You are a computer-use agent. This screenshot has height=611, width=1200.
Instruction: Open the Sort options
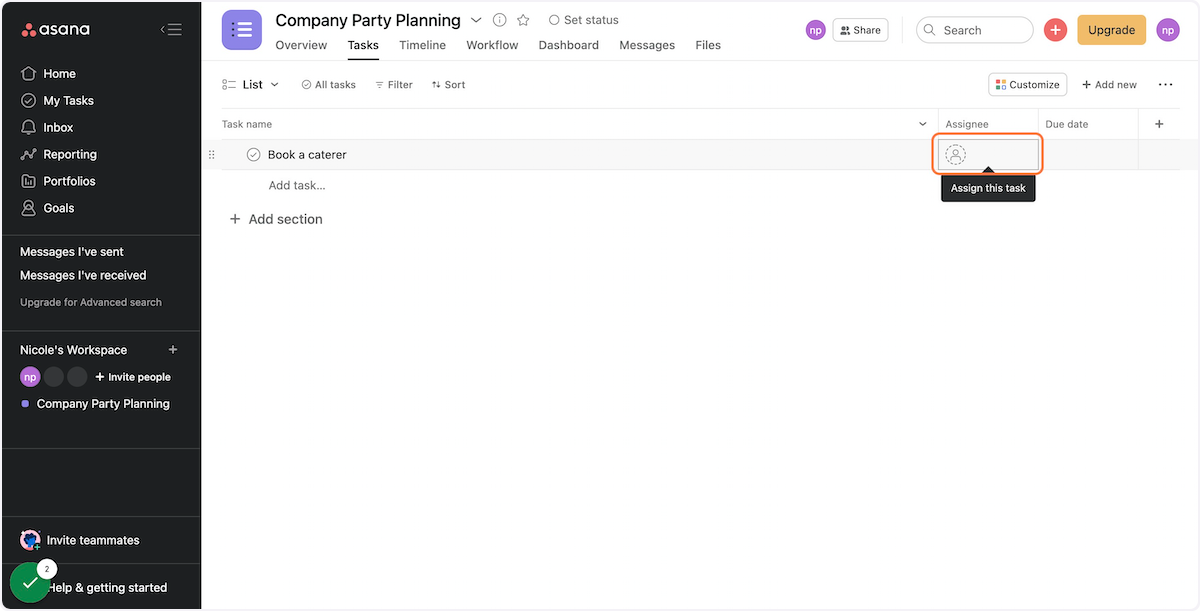click(448, 85)
